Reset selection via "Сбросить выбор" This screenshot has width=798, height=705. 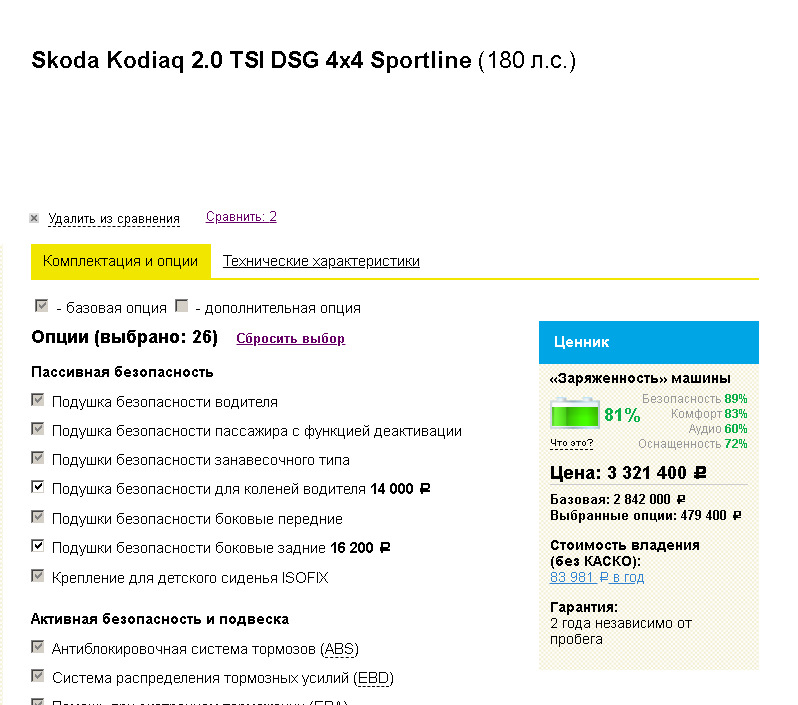pyautogui.click(x=290, y=339)
